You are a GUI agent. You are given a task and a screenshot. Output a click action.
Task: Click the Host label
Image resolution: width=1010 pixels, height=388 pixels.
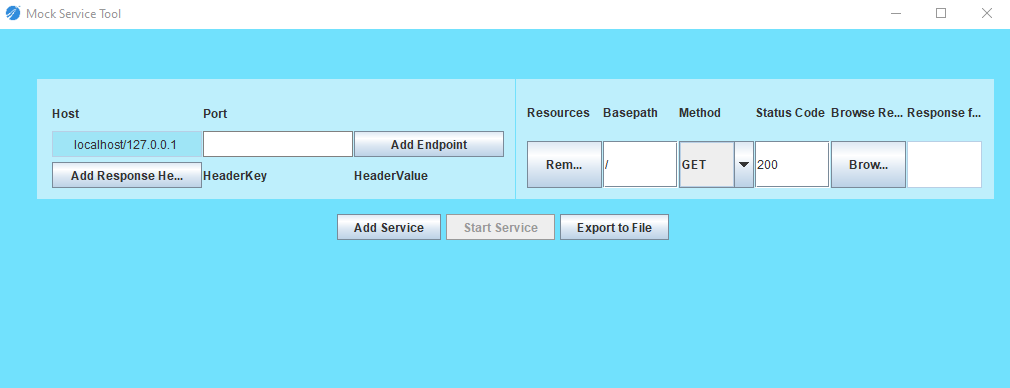(66, 114)
